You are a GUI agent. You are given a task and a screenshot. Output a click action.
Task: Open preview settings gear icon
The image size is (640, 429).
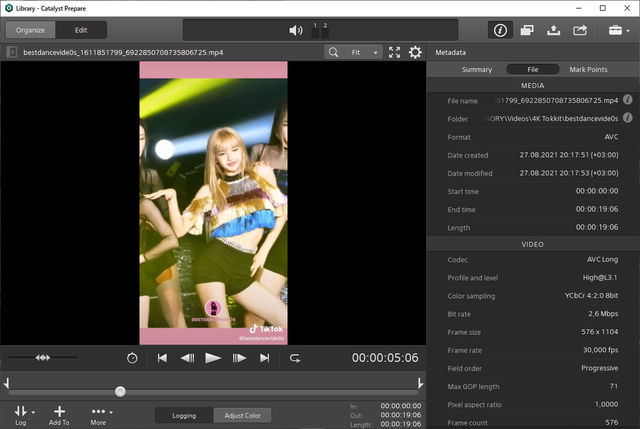(415, 52)
